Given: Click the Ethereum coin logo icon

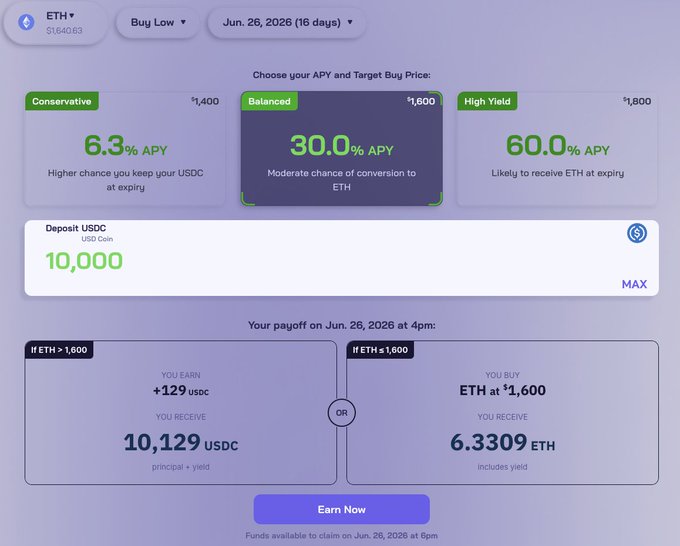Looking at the screenshot, I should click(x=26, y=22).
